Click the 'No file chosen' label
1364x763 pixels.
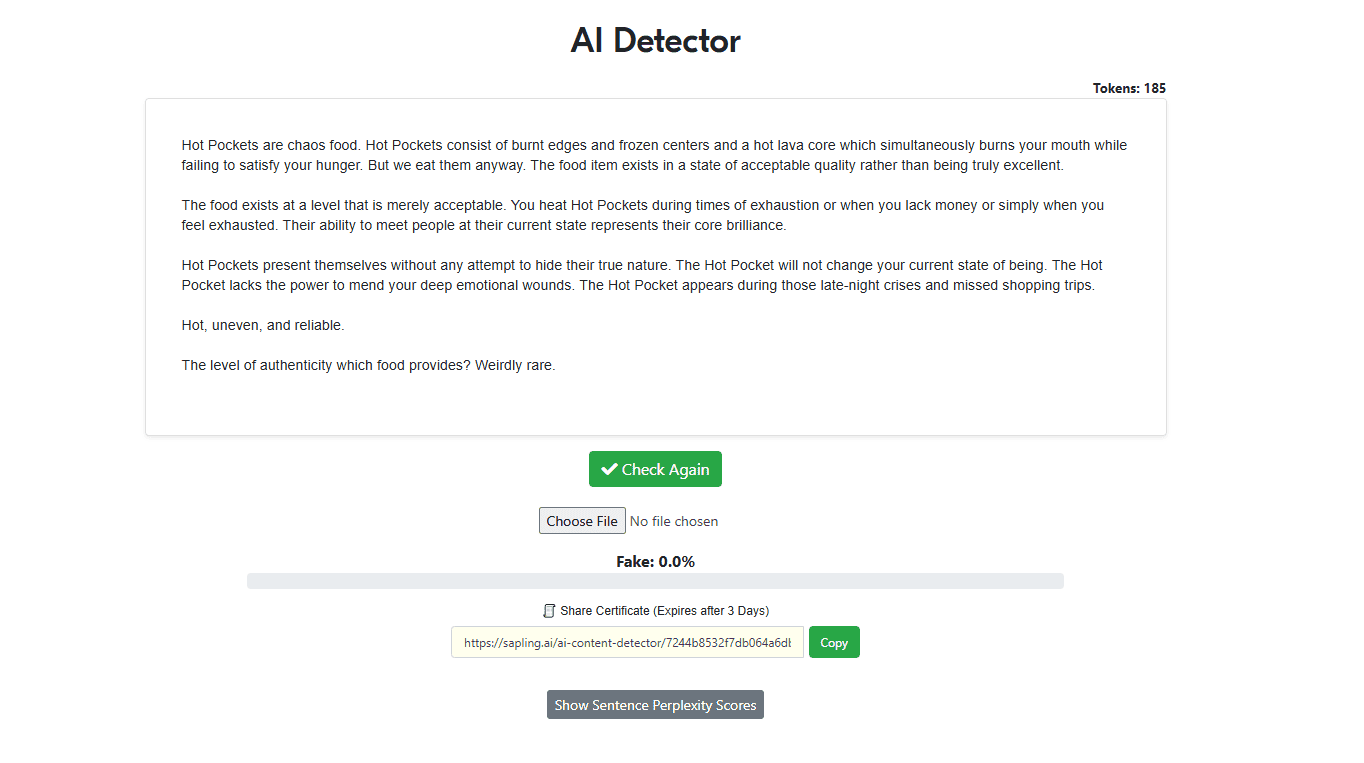[x=674, y=521]
